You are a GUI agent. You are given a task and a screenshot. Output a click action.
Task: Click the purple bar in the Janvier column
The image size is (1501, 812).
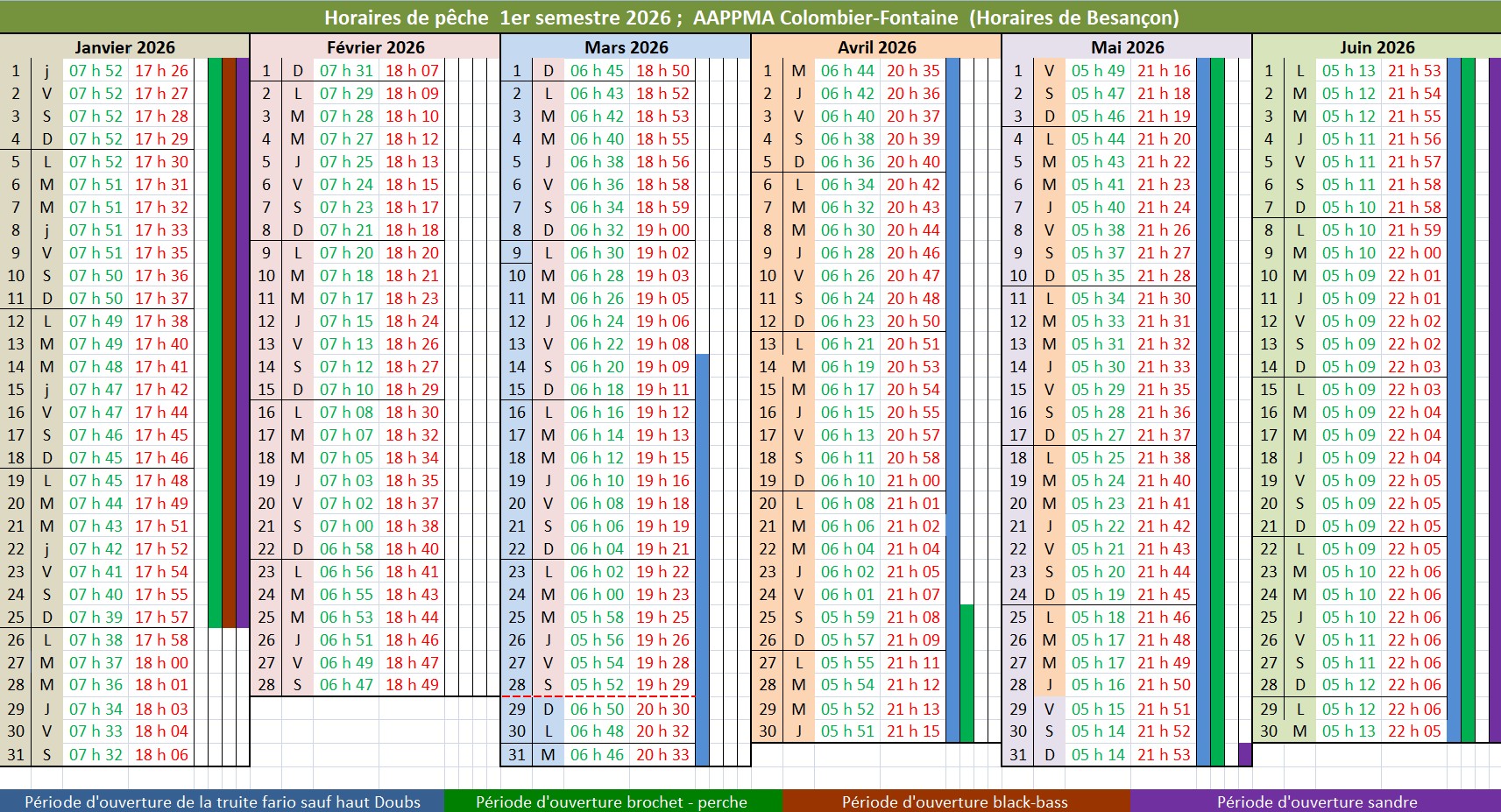pyautogui.click(x=243, y=342)
